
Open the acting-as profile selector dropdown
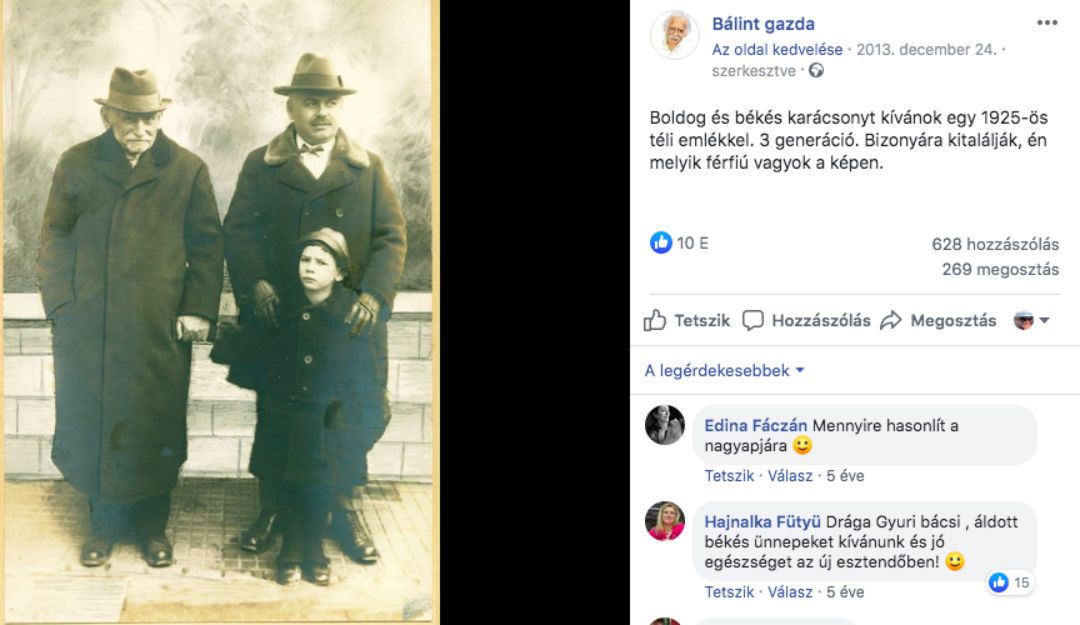[1031, 320]
